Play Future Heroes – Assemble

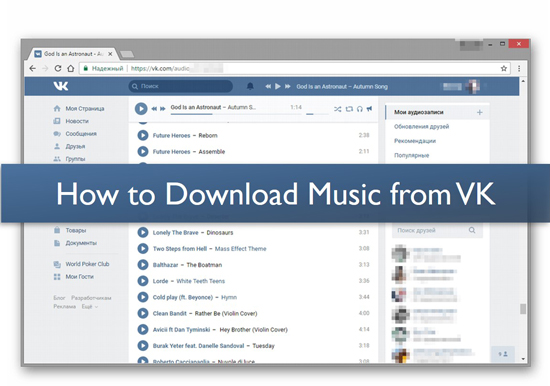click(x=143, y=151)
